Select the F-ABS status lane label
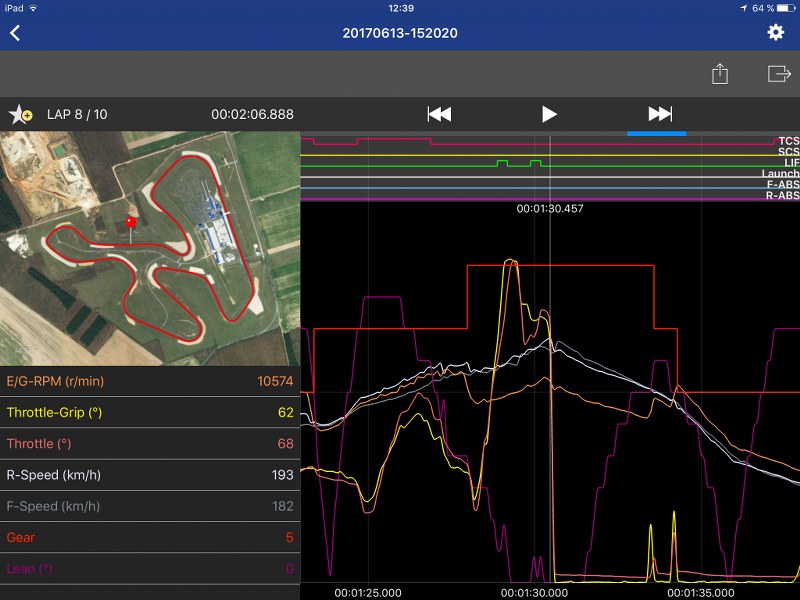800x600 pixels. [x=783, y=185]
